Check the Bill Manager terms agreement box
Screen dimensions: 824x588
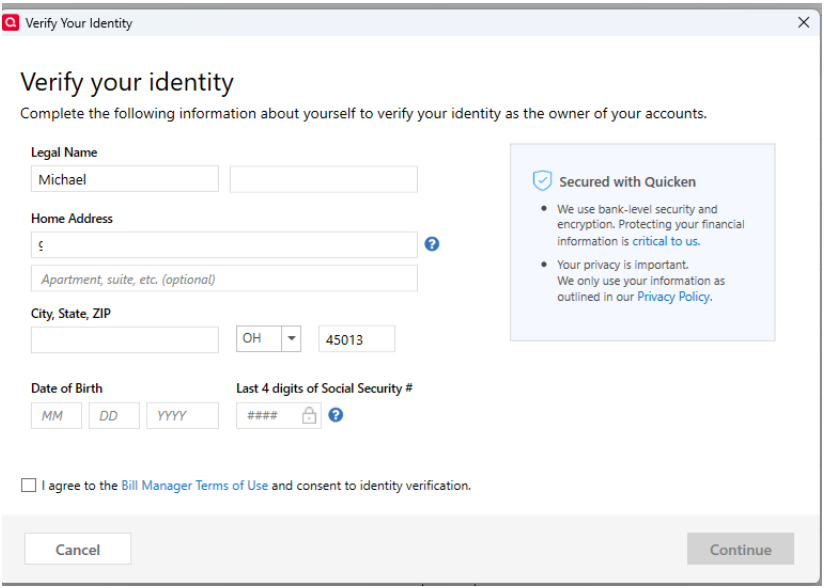(28, 486)
